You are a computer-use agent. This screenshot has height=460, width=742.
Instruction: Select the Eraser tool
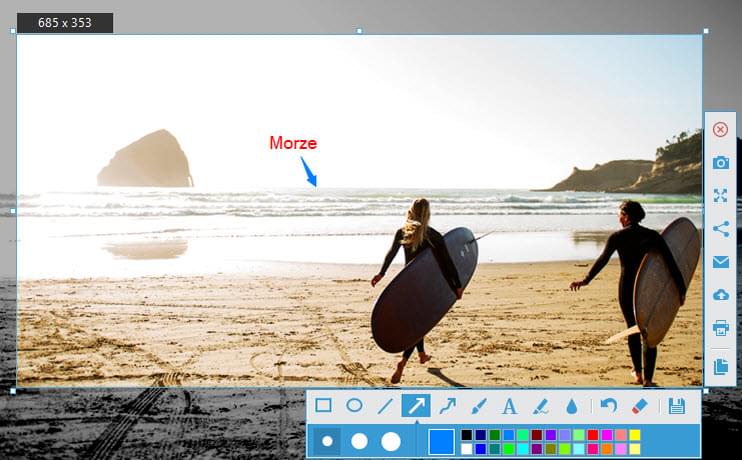click(x=641, y=406)
